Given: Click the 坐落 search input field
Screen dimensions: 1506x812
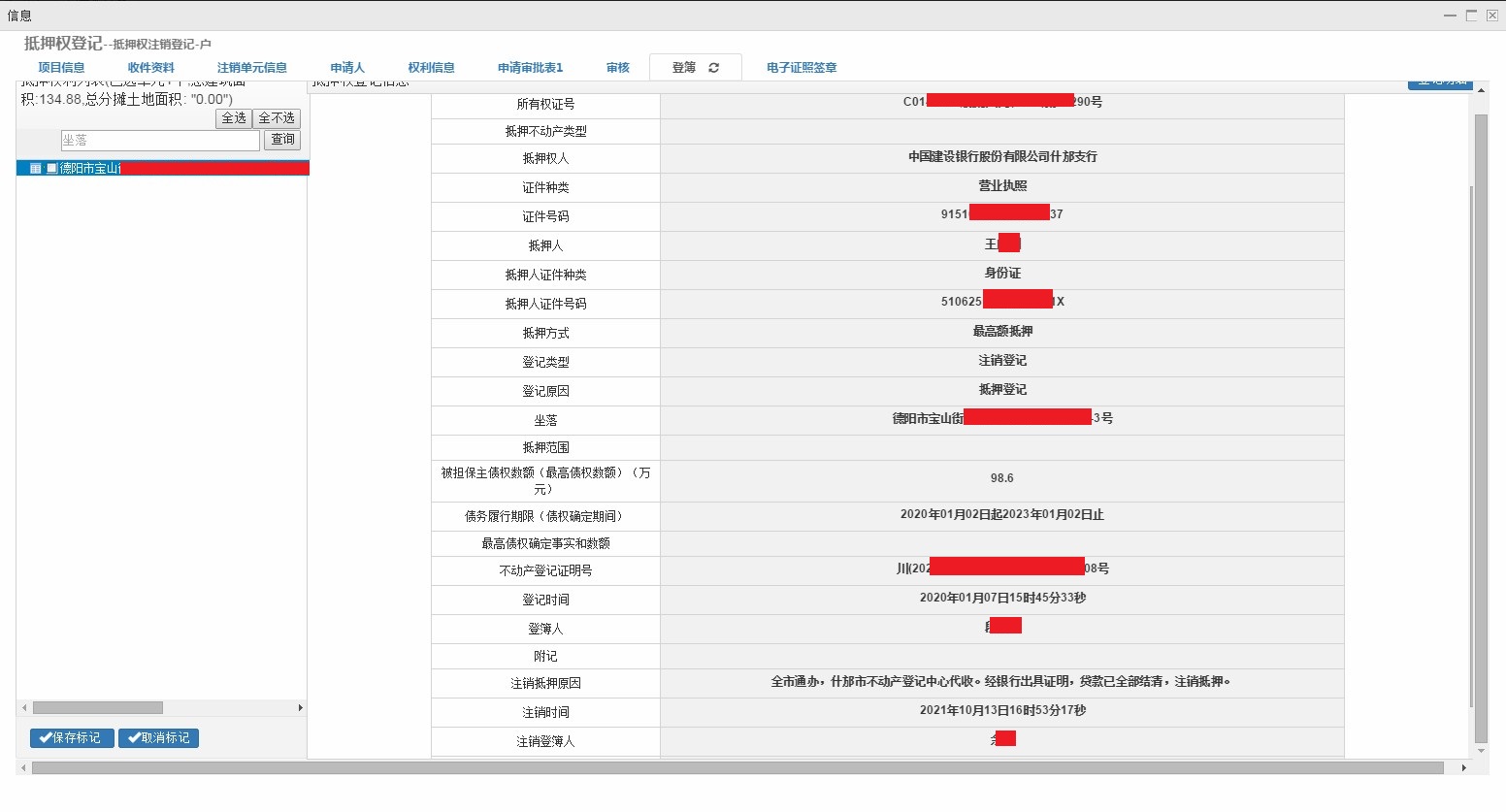Looking at the screenshot, I should (x=160, y=141).
